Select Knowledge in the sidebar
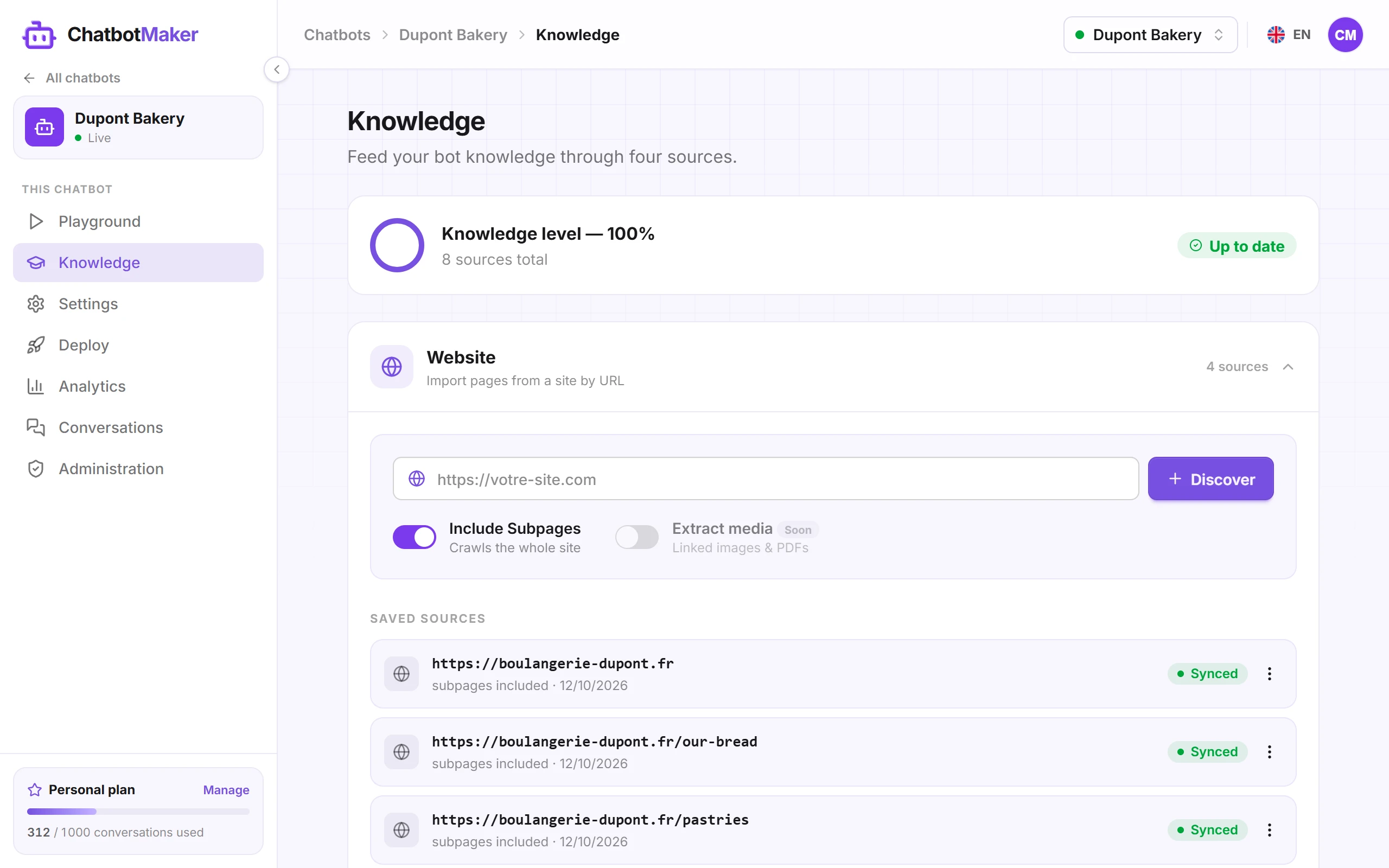The height and width of the screenshot is (868, 1389). (x=138, y=263)
